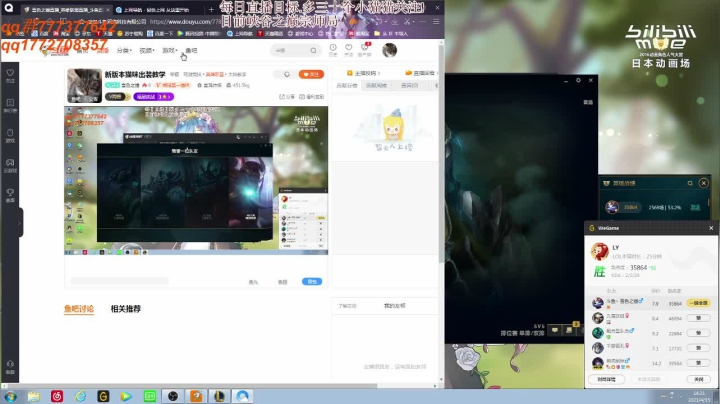The image size is (720, 404).
Task: Open the browser download icon
Action: [394, 22]
